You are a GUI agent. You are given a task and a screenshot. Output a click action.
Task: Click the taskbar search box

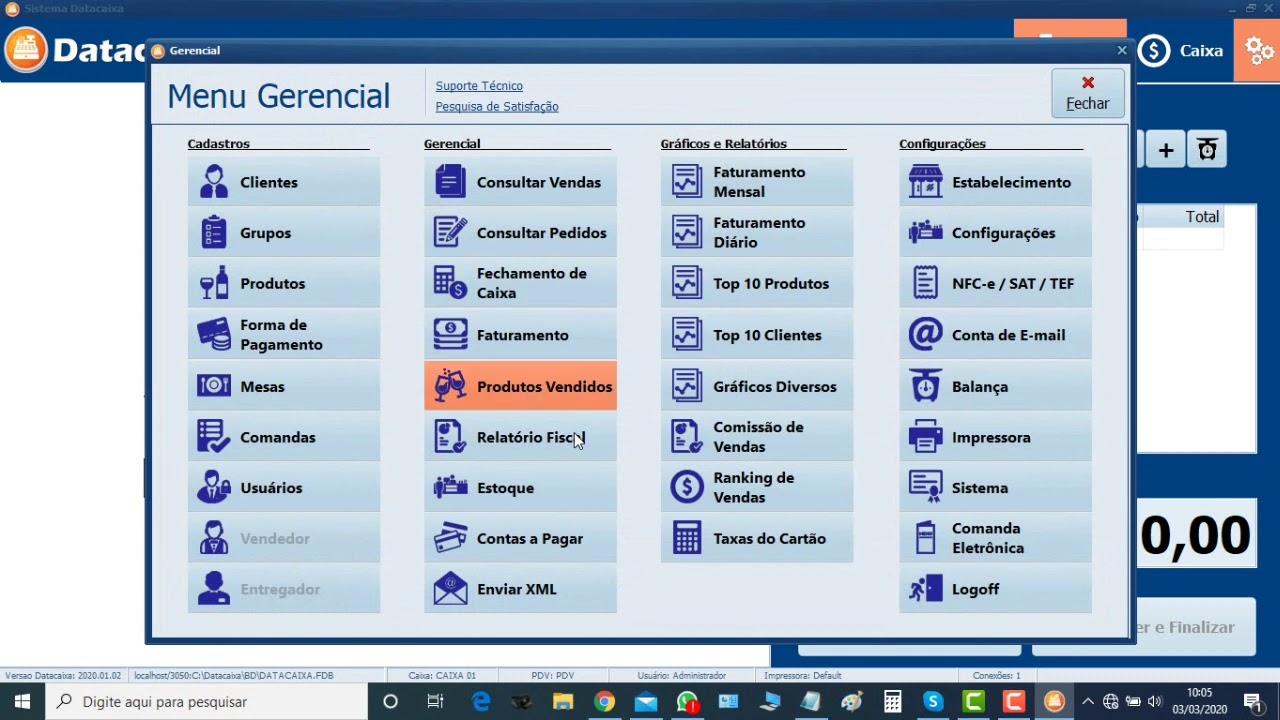coord(208,702)
